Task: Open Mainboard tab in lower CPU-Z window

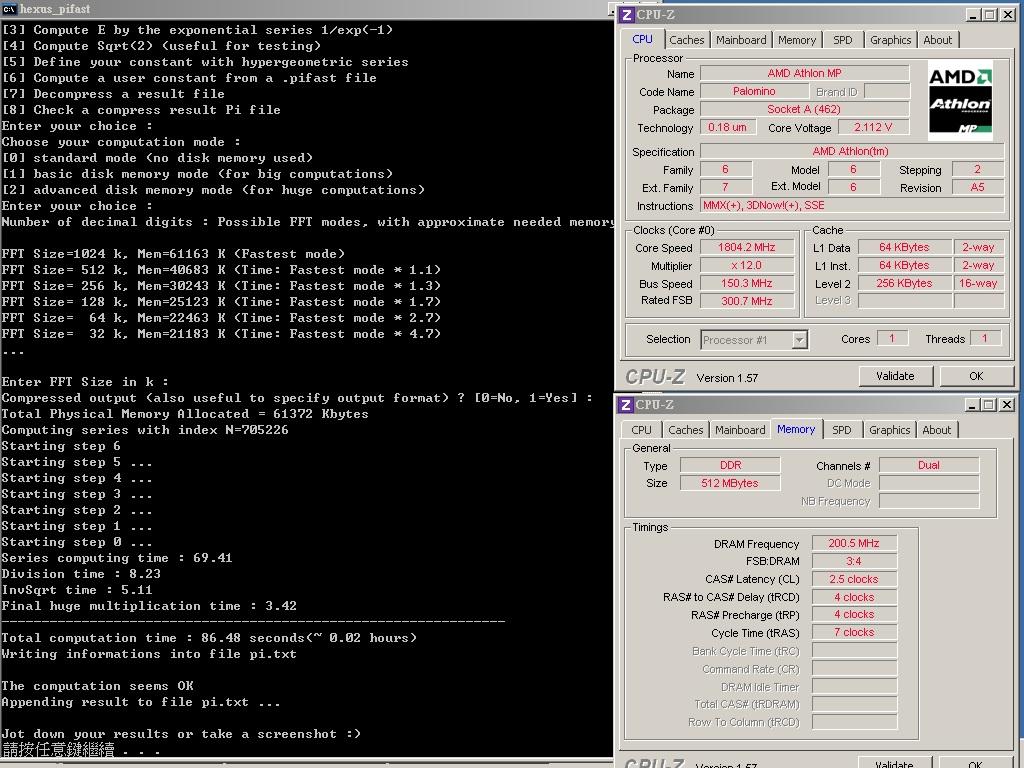Action: pos(740,430)
